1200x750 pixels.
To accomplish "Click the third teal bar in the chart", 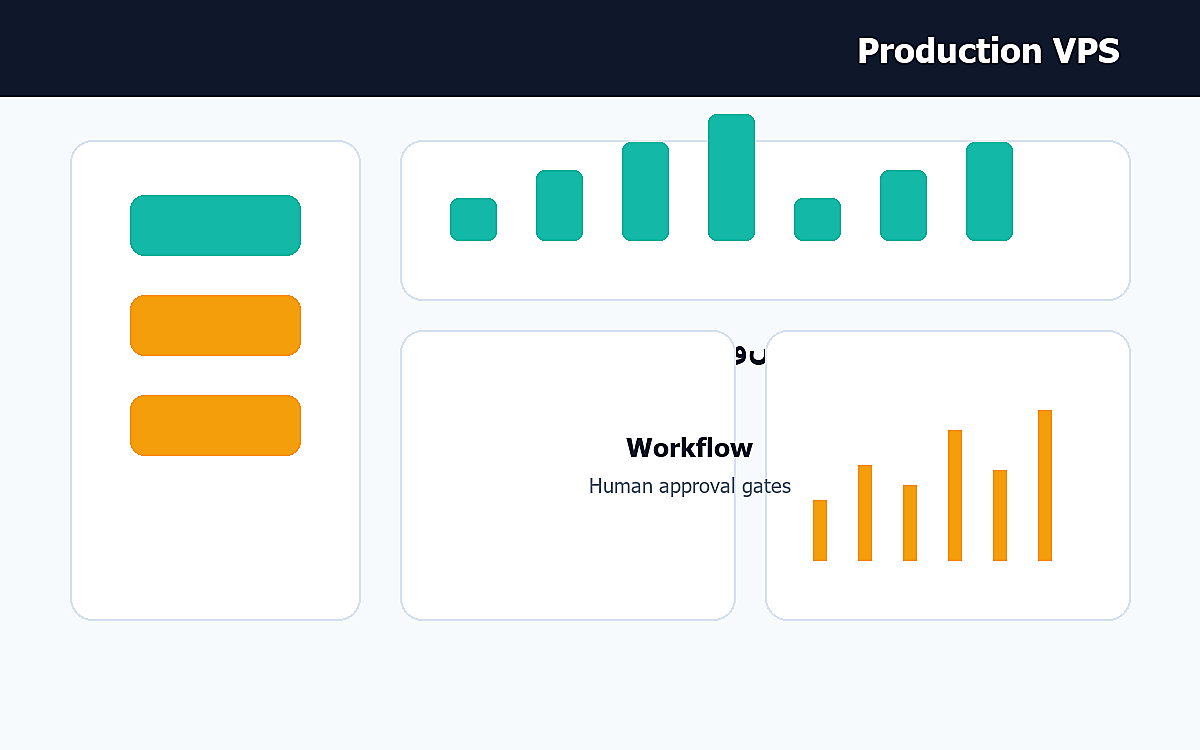I will tap(645, 191).
